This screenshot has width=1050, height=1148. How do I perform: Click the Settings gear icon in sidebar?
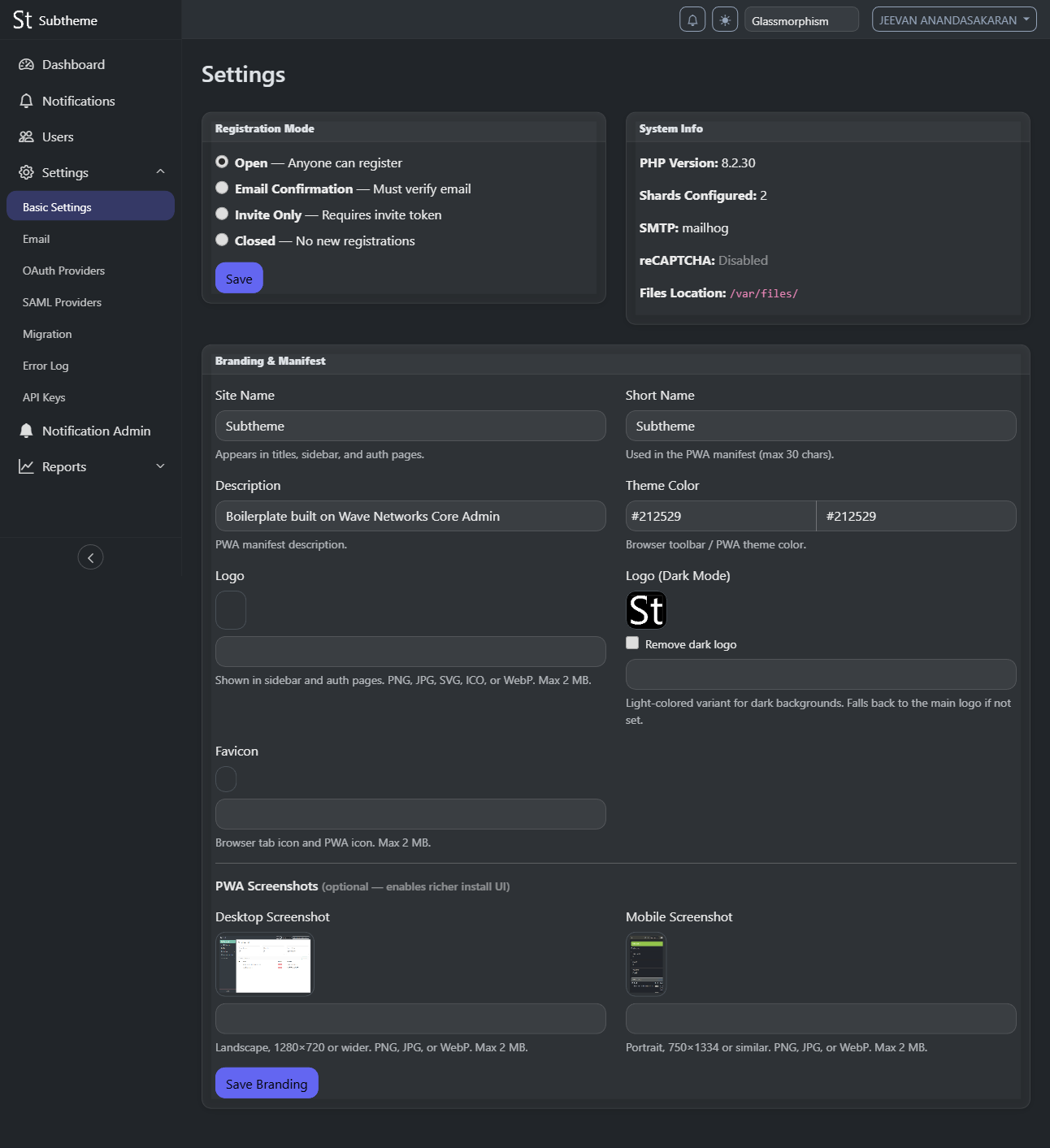point(26,172)
